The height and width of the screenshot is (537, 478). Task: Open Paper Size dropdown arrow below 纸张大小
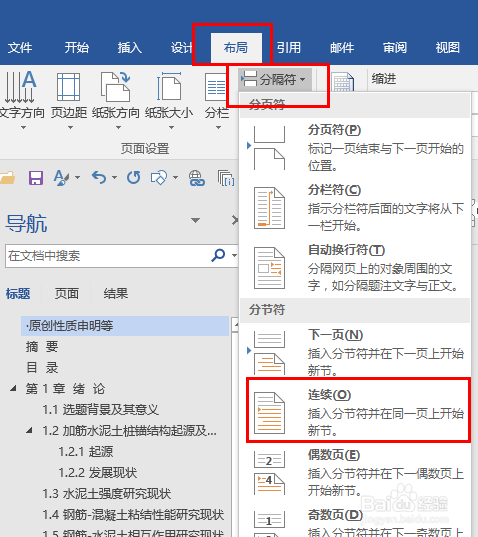pyautogui.click(x=171, y=127)
